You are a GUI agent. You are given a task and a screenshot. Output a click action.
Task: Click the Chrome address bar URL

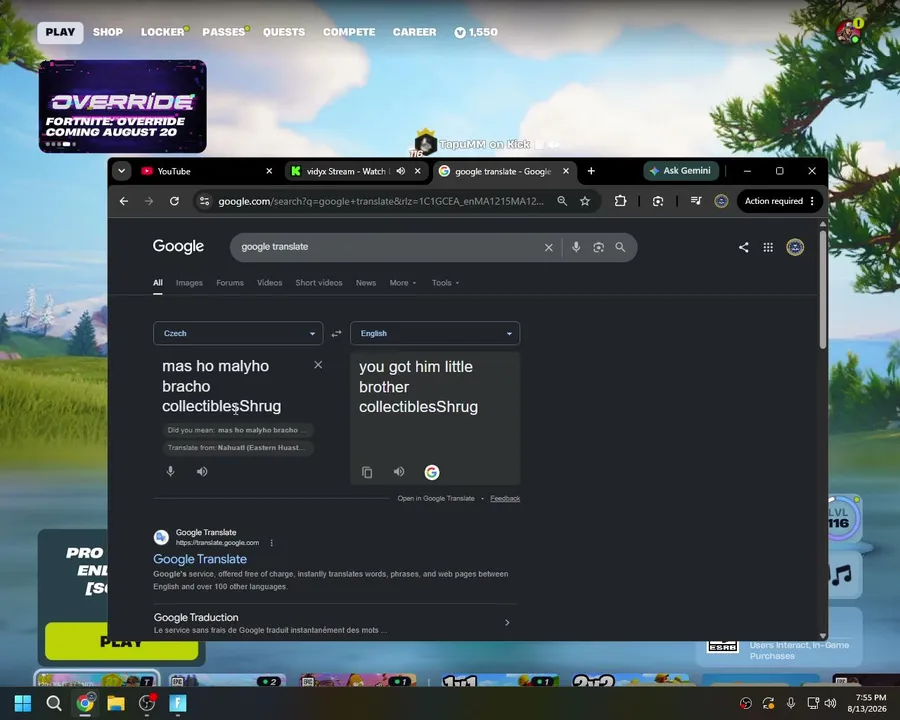pos(381,201)
